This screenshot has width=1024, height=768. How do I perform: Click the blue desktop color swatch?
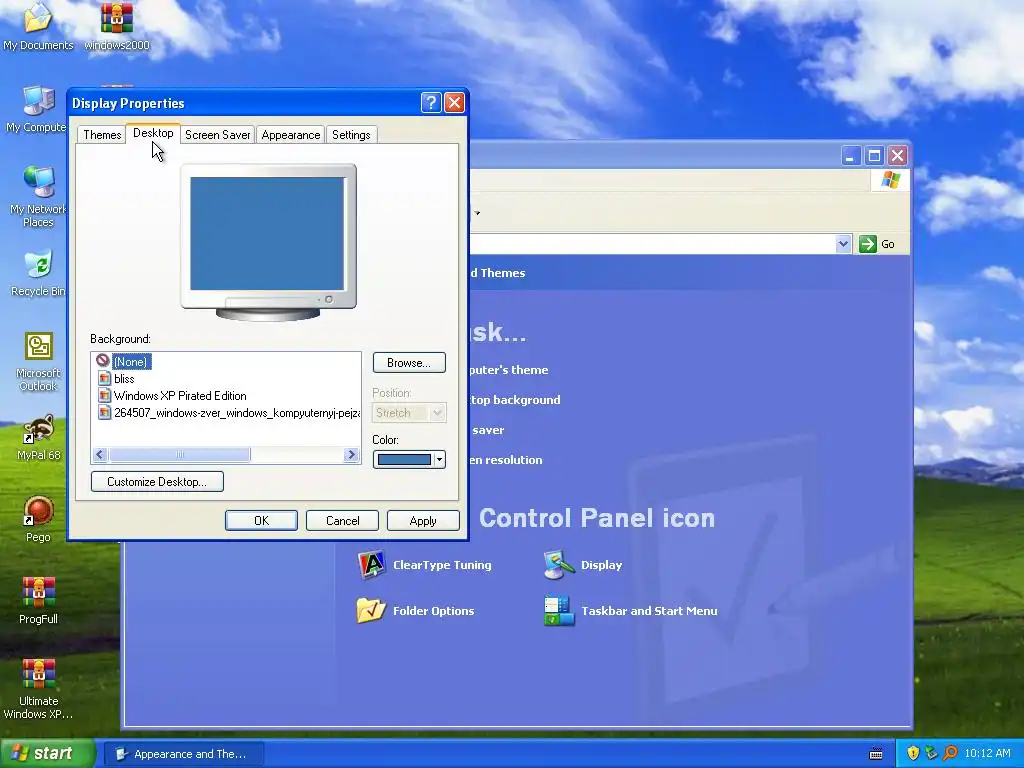404,460
